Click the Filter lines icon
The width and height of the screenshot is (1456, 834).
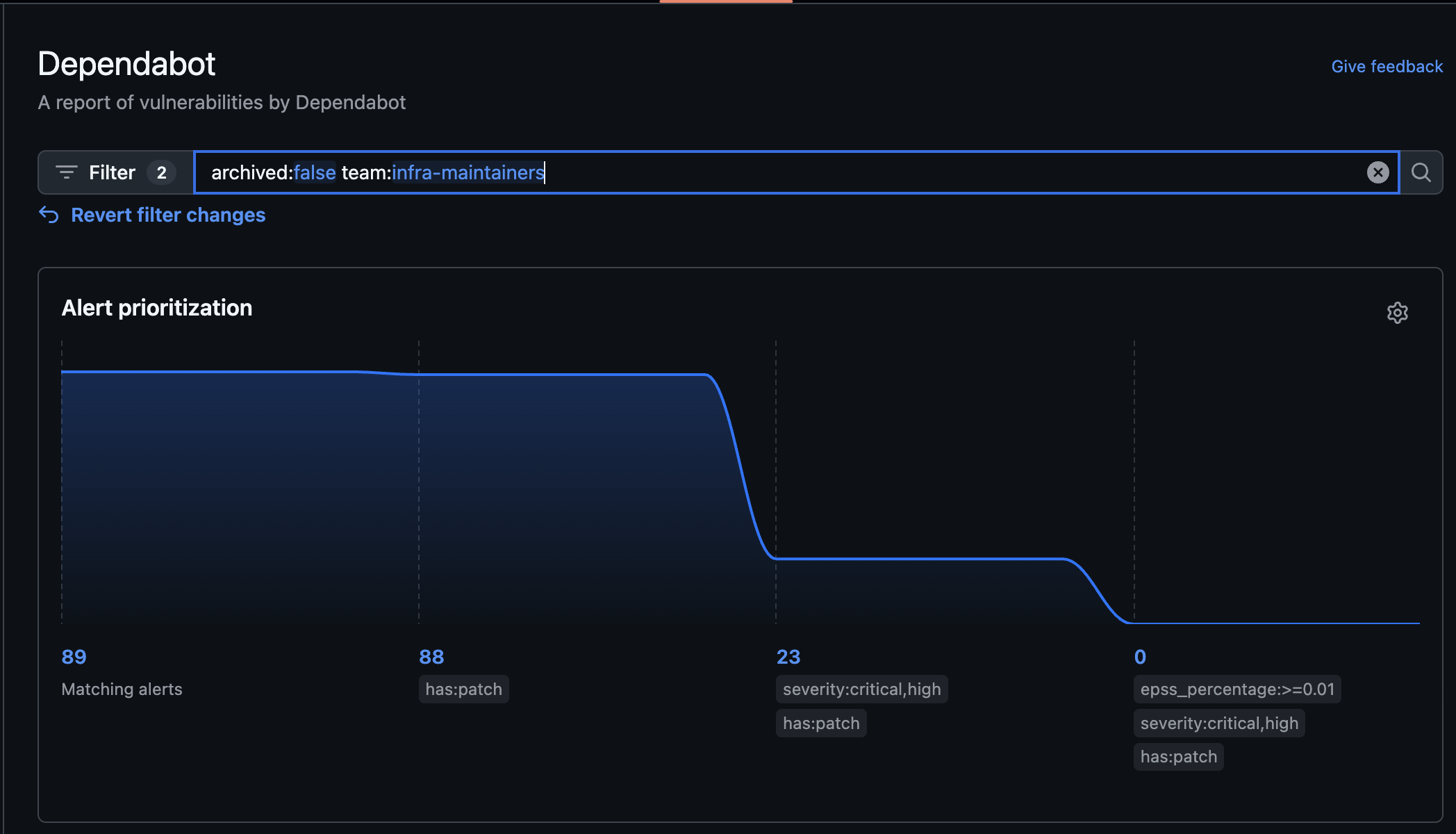tap(66, 172)
